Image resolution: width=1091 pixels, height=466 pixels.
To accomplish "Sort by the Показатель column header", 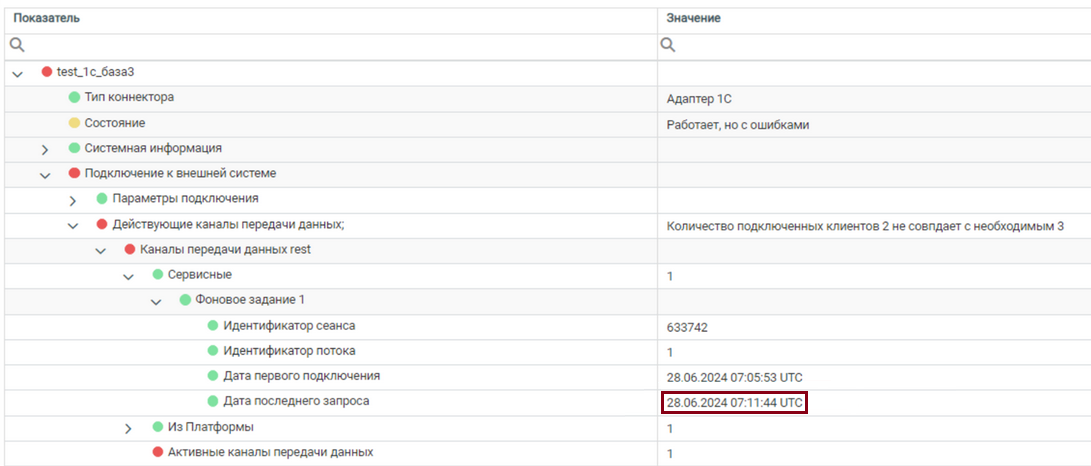I will click(x=47, y=19).
